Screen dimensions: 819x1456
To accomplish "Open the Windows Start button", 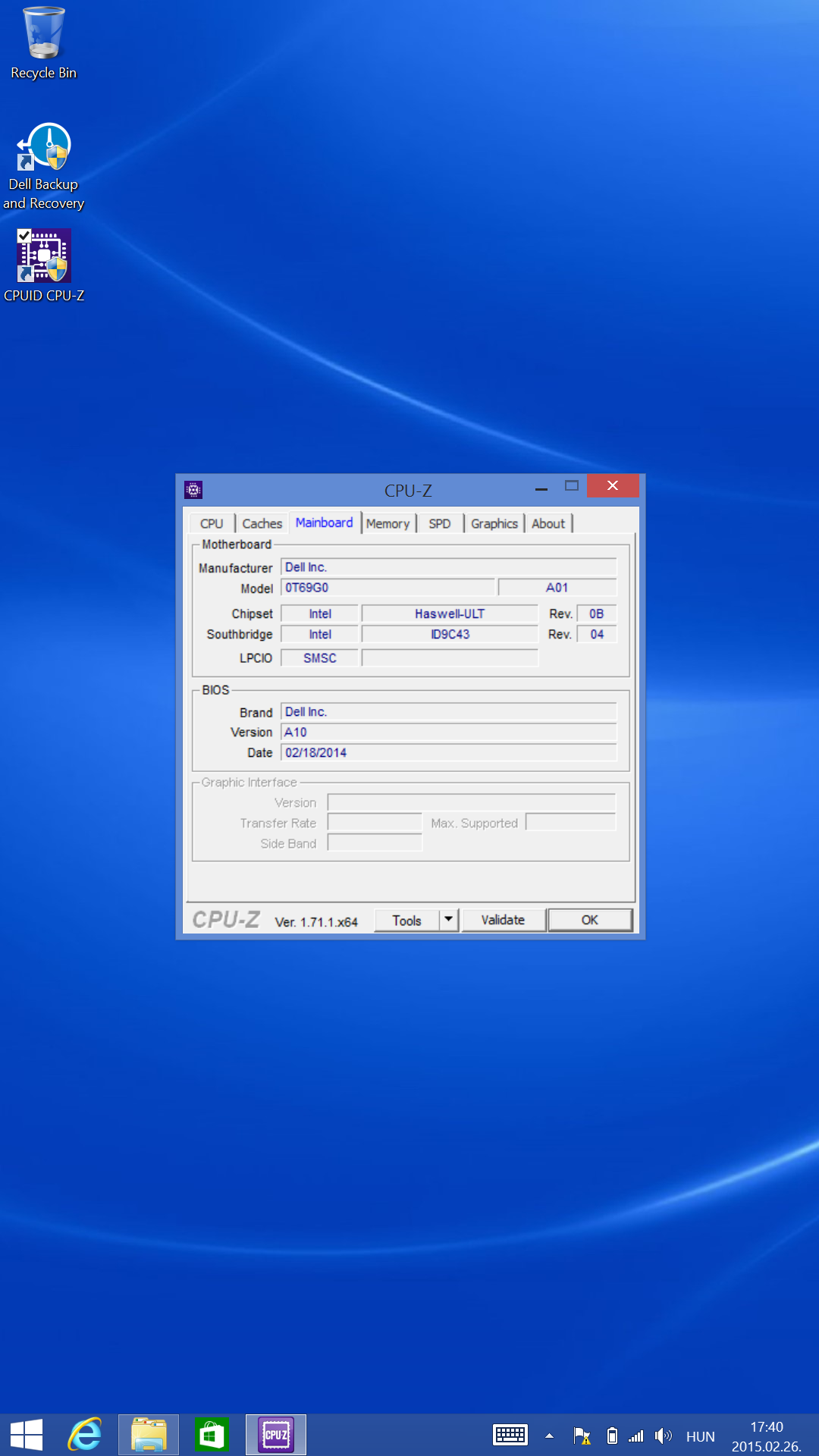I will (27, 1435).
